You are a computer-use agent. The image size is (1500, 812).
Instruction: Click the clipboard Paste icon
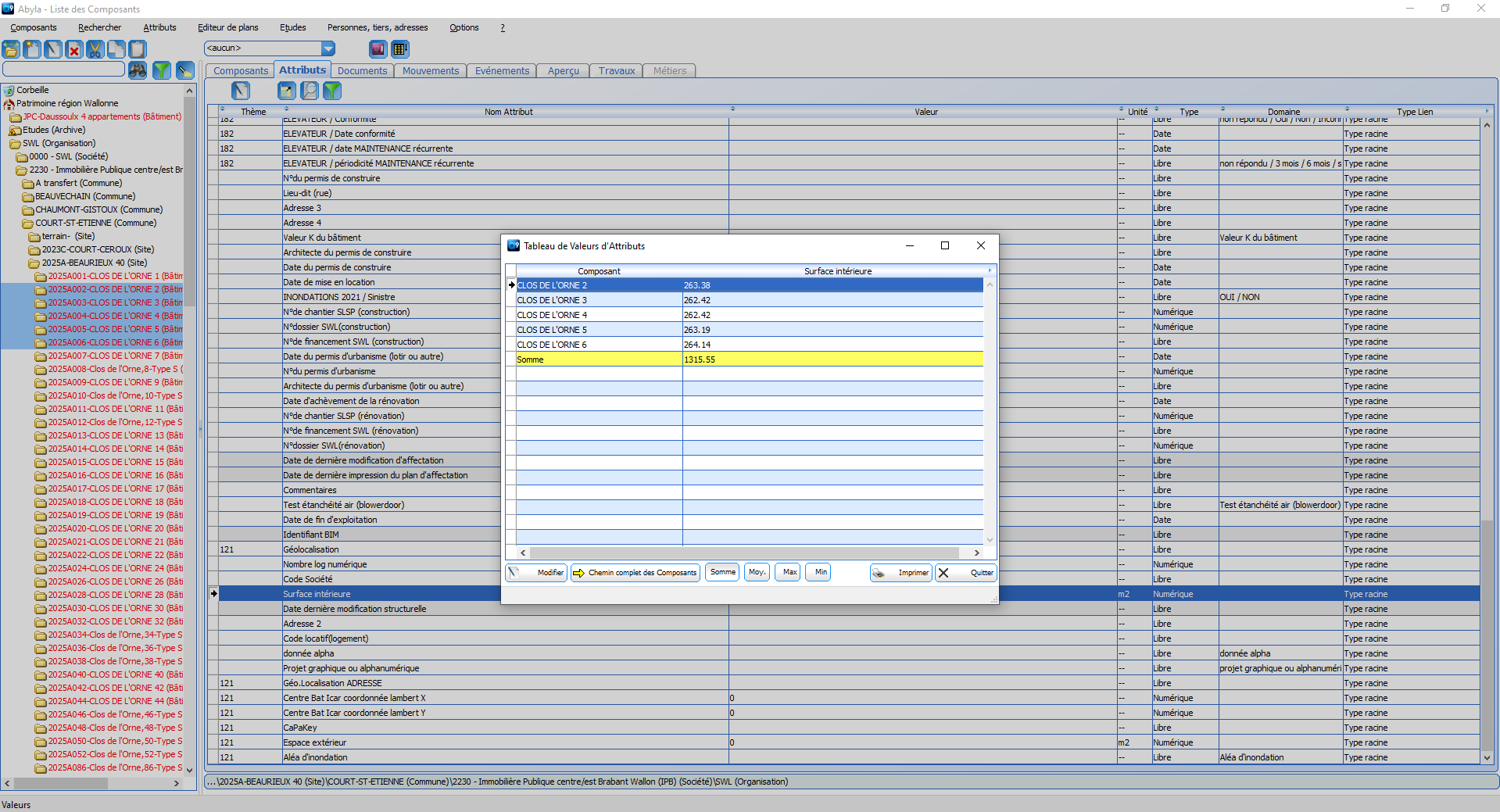tap(138, 50)
